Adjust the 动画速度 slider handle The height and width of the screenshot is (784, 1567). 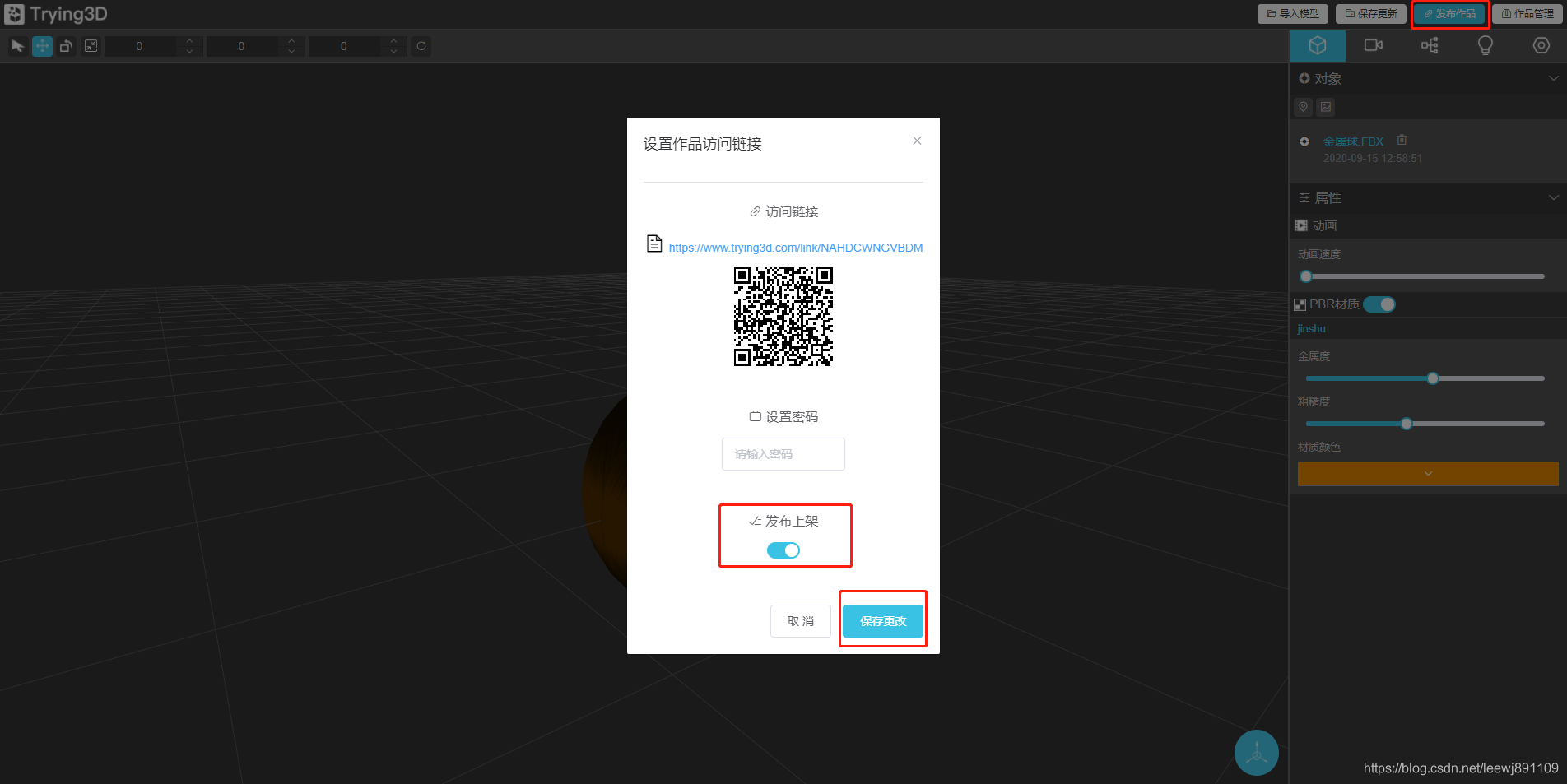tap(1306, 276)
